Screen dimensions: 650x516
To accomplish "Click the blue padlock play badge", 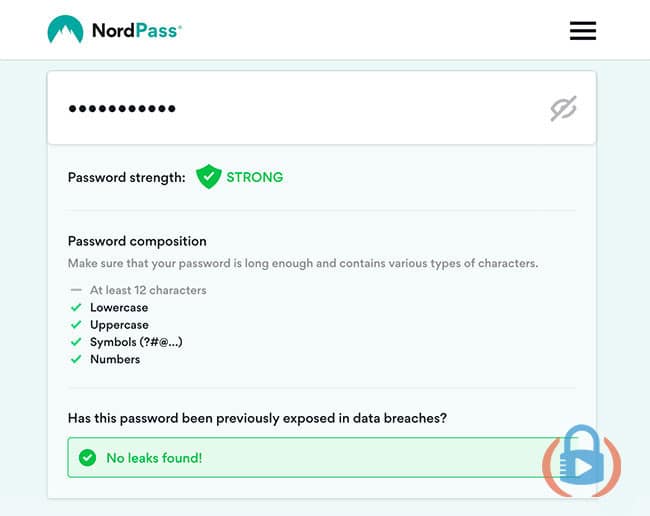I will coord(582,460).
